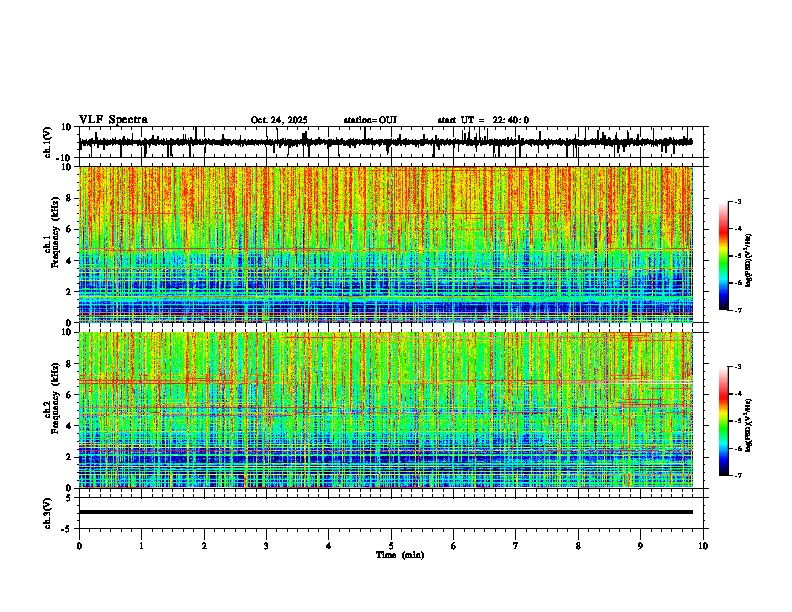The width and height of the screenshot is (792, 612).
Task: Click the "6" minute tick label
Action: pyautogui.click(x=454, y=546)
